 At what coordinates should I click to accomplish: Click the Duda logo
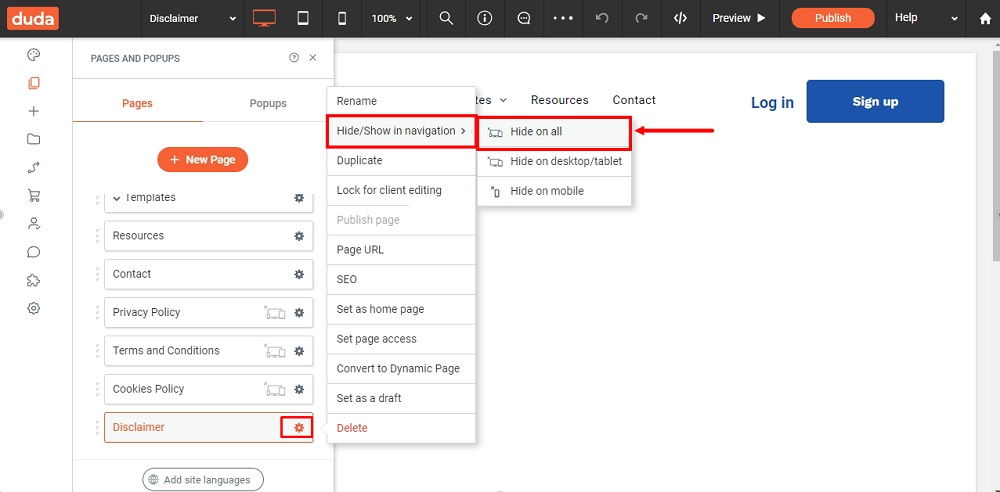coord(33,18)
